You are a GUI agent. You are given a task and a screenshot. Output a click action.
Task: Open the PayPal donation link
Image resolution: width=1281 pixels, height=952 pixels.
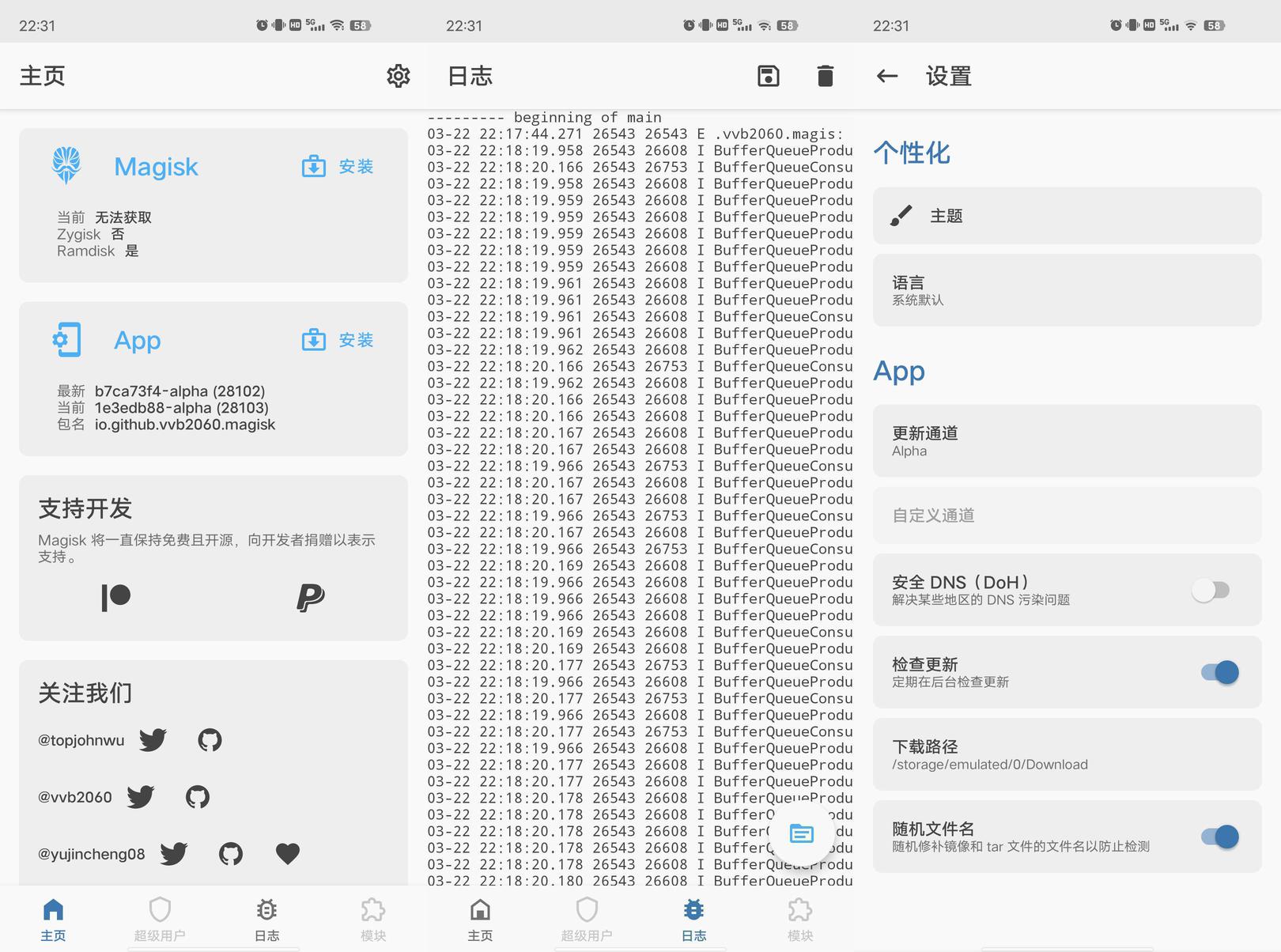(x=311, y=597)
